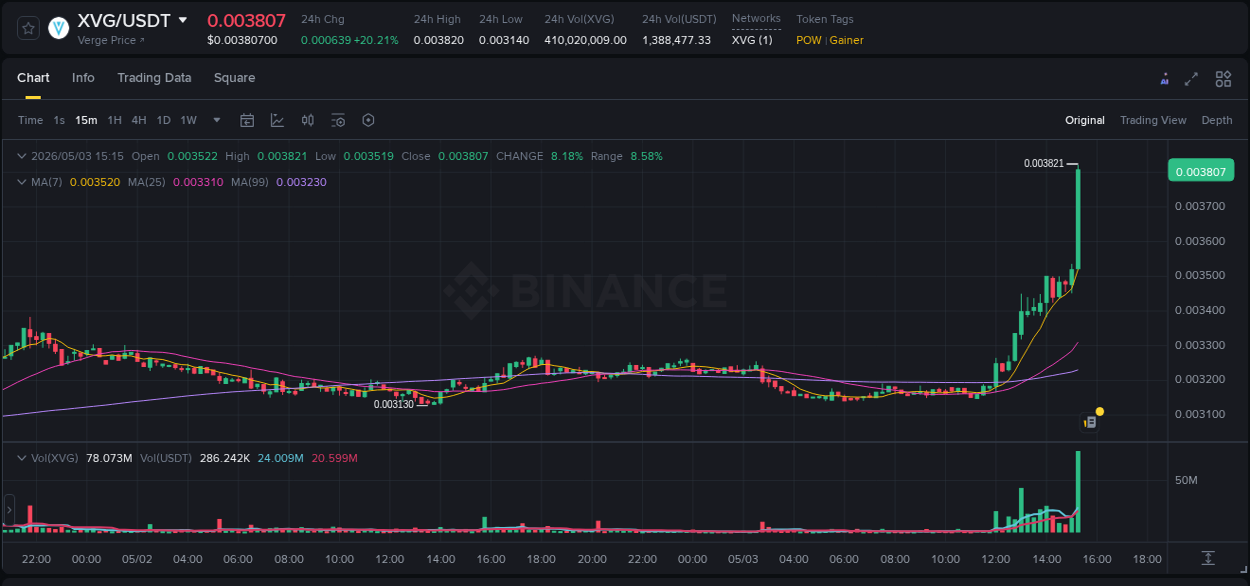
Task: Click the $0.00380700 USD price
Action: (242, 40)
